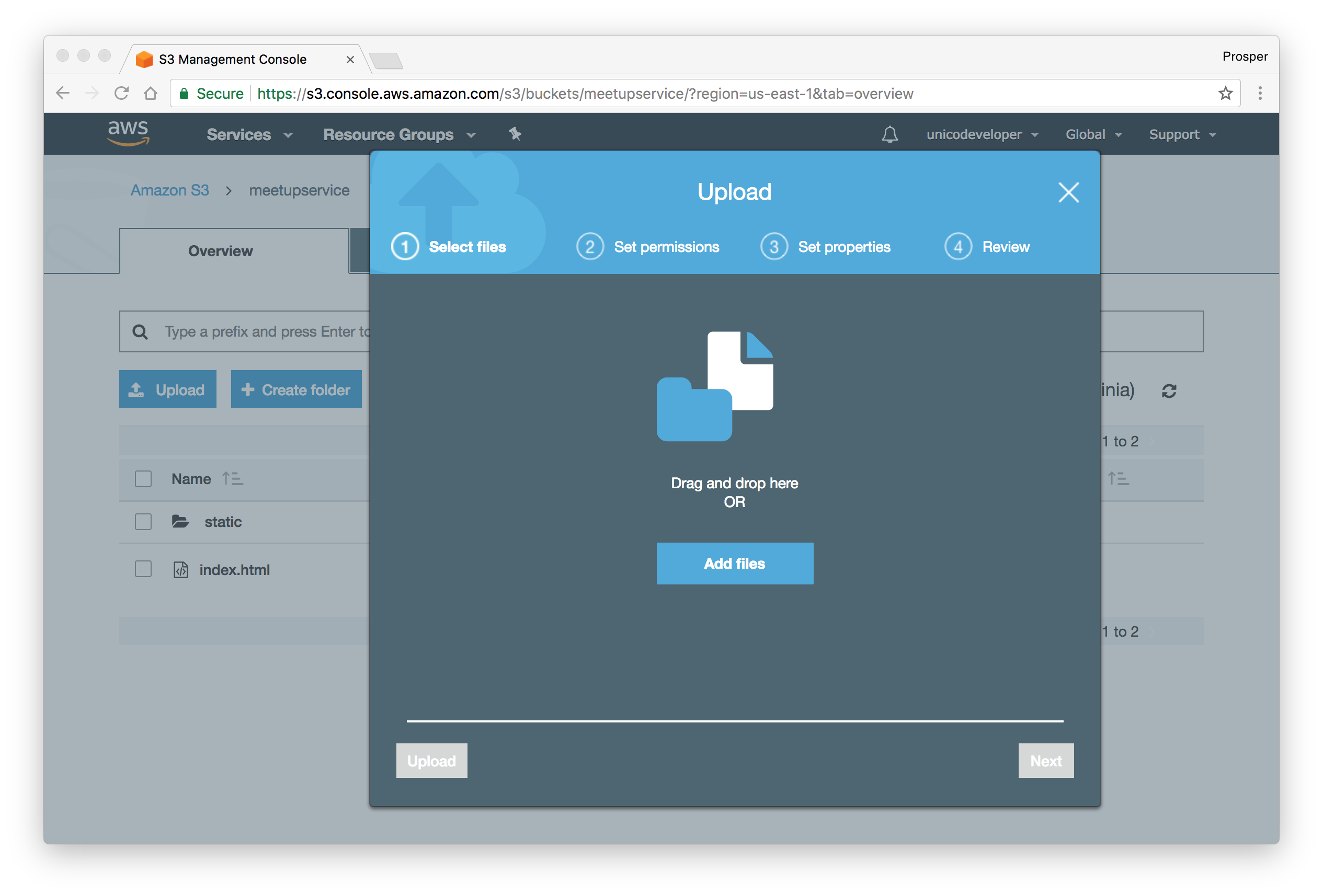The height and width of the screenshot is (896, 1323).
Task: Check the box for index.html
Action: click(143, 569)
